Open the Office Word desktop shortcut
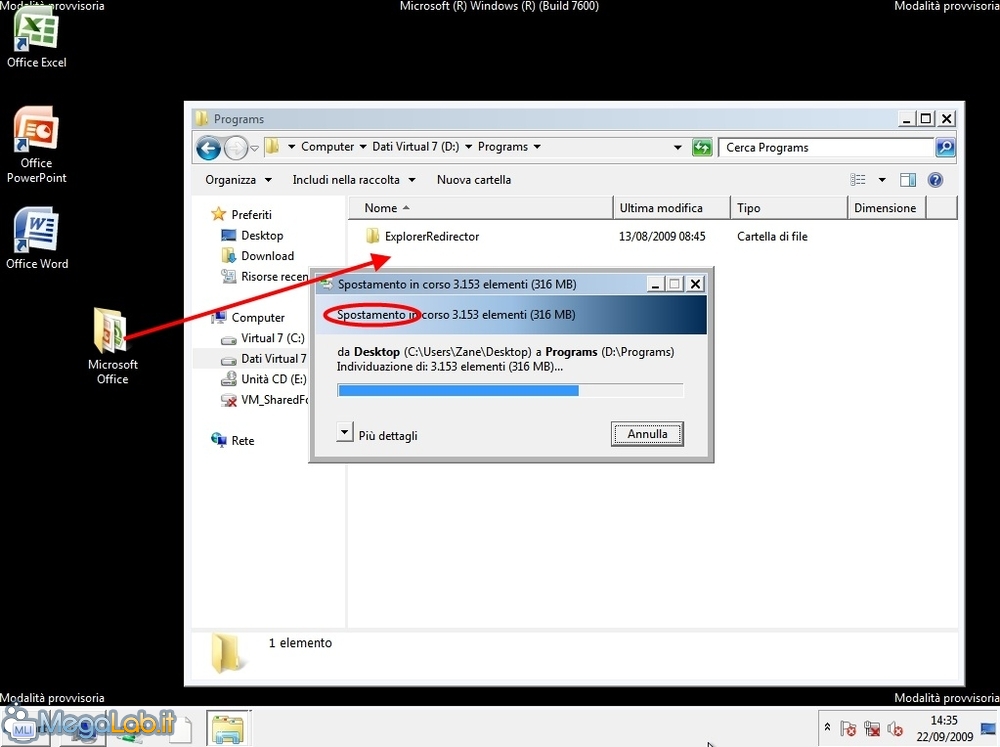This screenshot has width=1000, height=747. [x=36, y=238]
